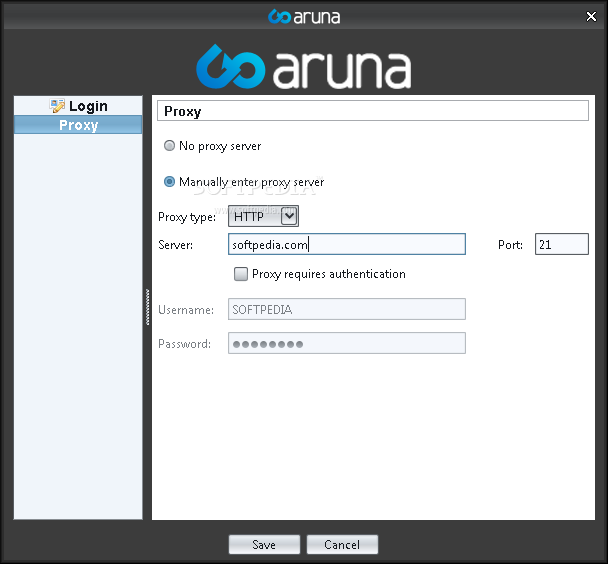The image size is (608, 564).
Task: Click the Proxy type label
Action: pyautogui.click(x=187, y=217)
